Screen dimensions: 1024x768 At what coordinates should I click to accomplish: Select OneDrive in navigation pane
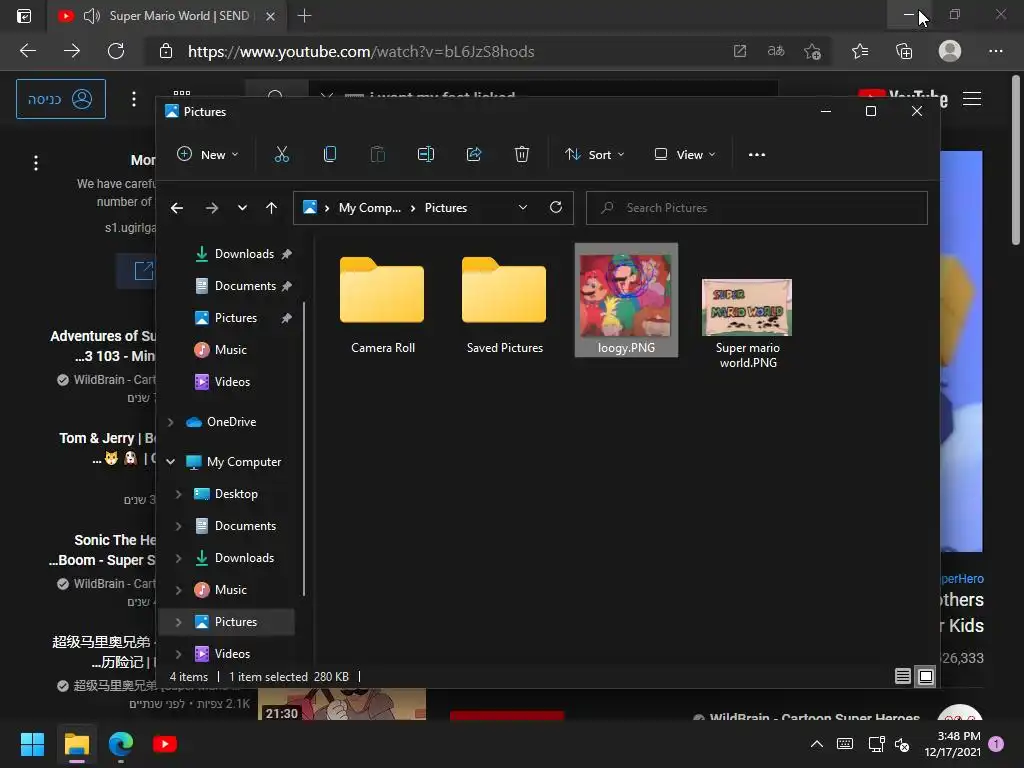coord(231,422)
